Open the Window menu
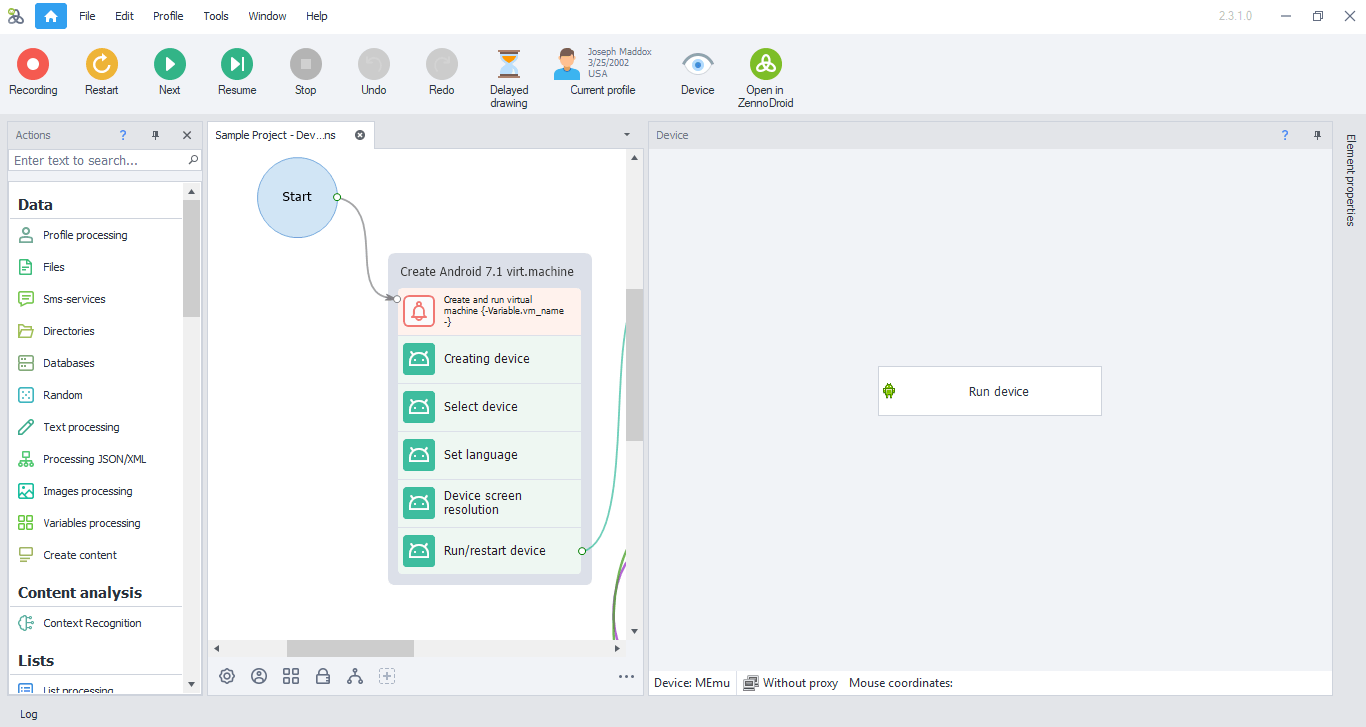Screen dimensions: 1366x727 [267, 16]
